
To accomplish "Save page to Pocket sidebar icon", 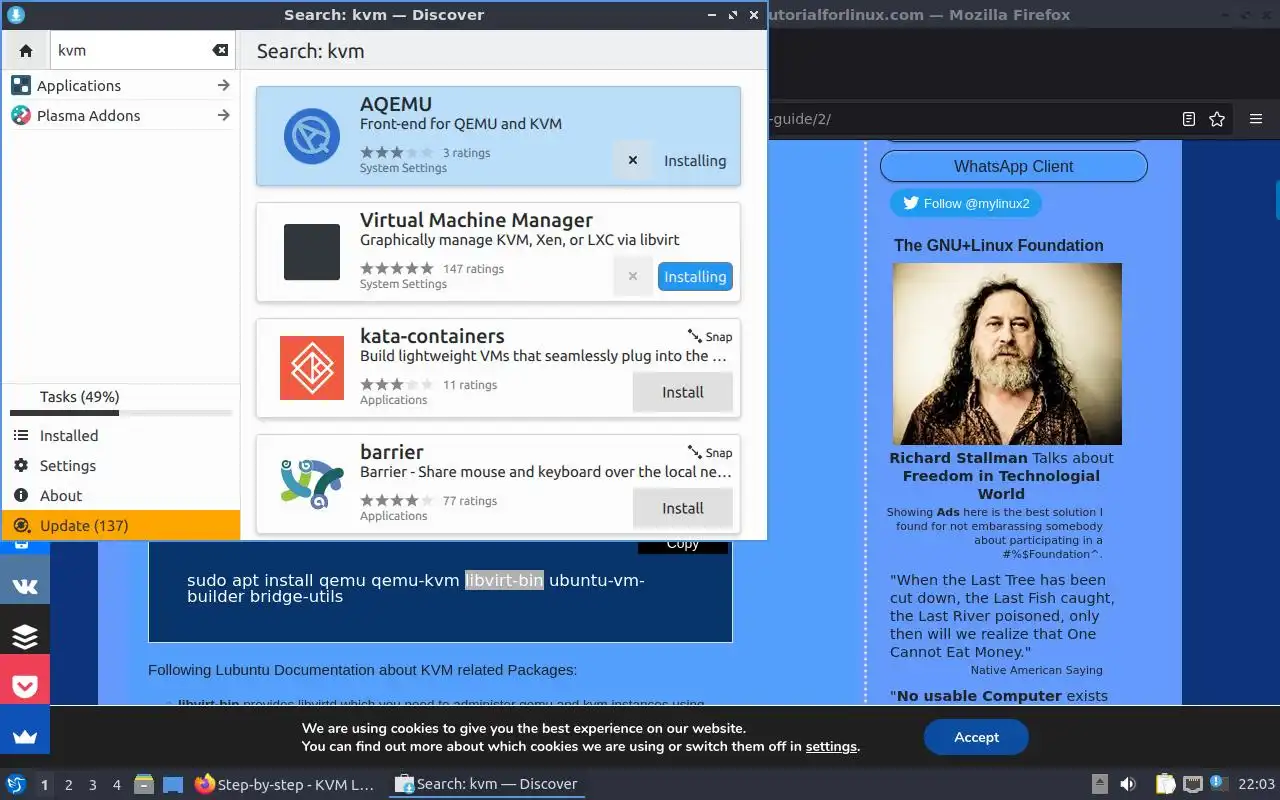I will pos(25,687).
